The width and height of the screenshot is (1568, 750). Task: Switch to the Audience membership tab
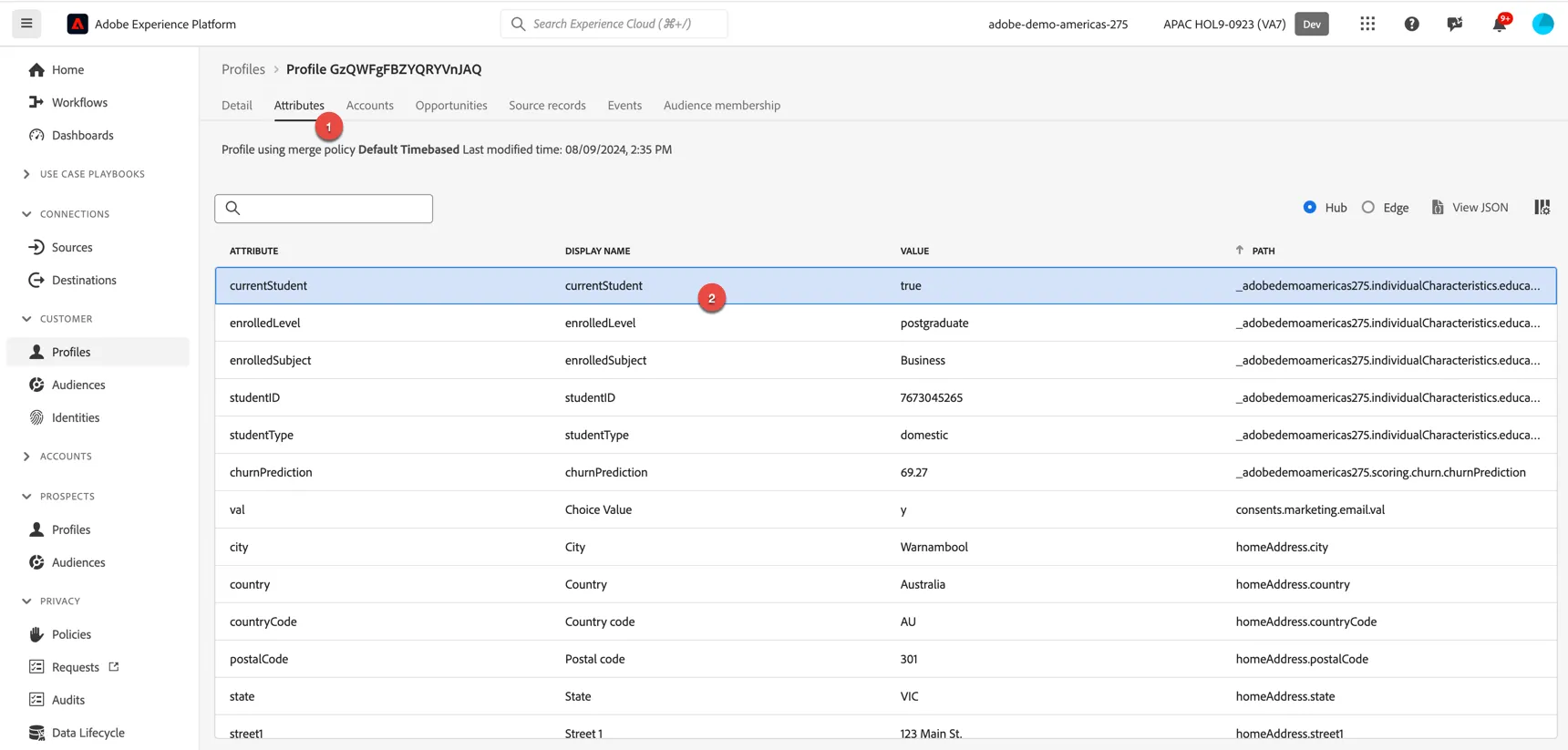[x=722, y=106]
